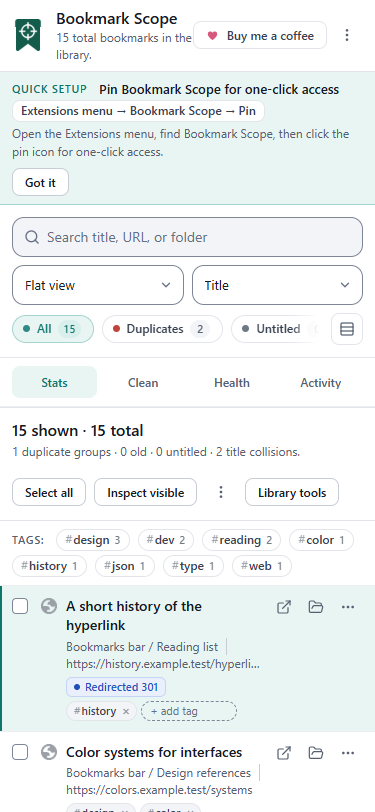The height and width of the screenshot is (812, 375).
Task: Click globe favicon of hyperlink history bookmark
Action: (x=49, y=606)
